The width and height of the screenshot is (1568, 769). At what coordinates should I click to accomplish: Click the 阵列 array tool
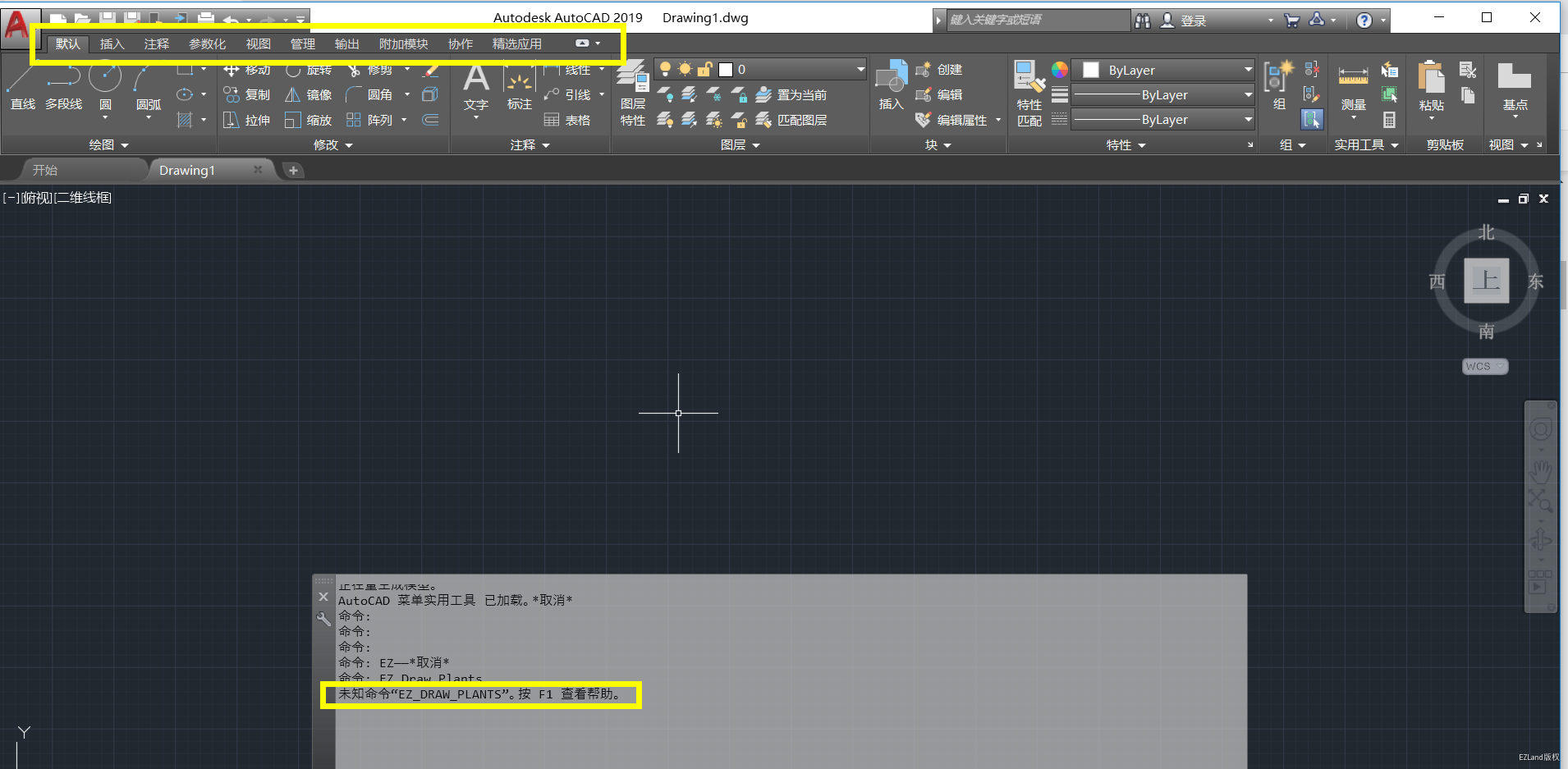(x=369, y=121)
